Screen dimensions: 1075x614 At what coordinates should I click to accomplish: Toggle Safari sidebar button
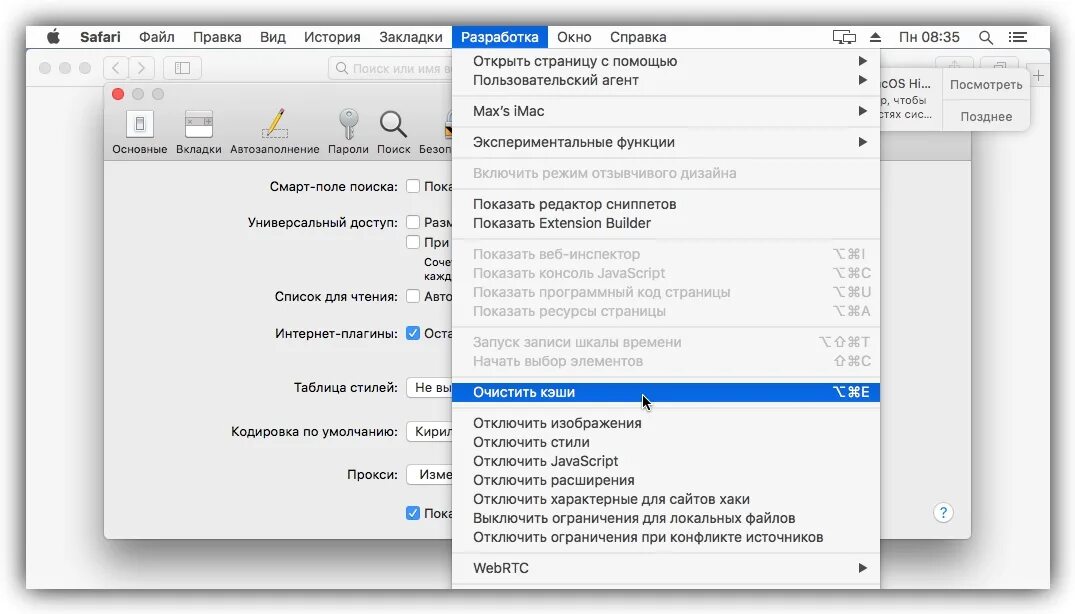182,68
